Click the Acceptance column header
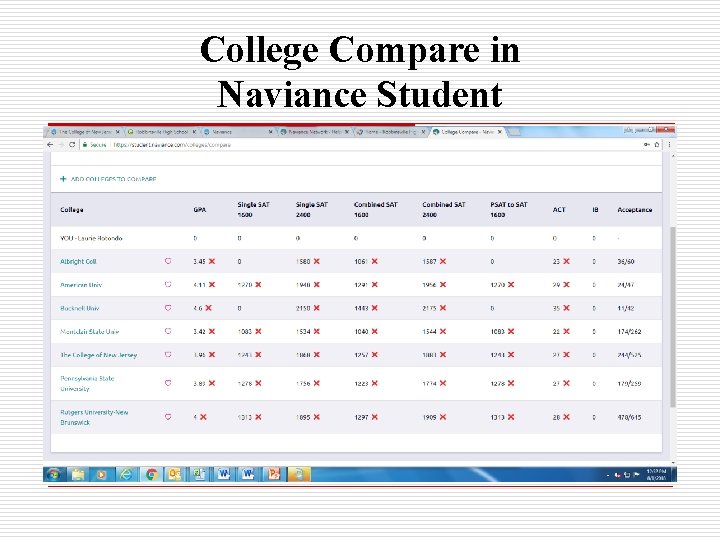720x540 pixels. click(x=635, y=209)
